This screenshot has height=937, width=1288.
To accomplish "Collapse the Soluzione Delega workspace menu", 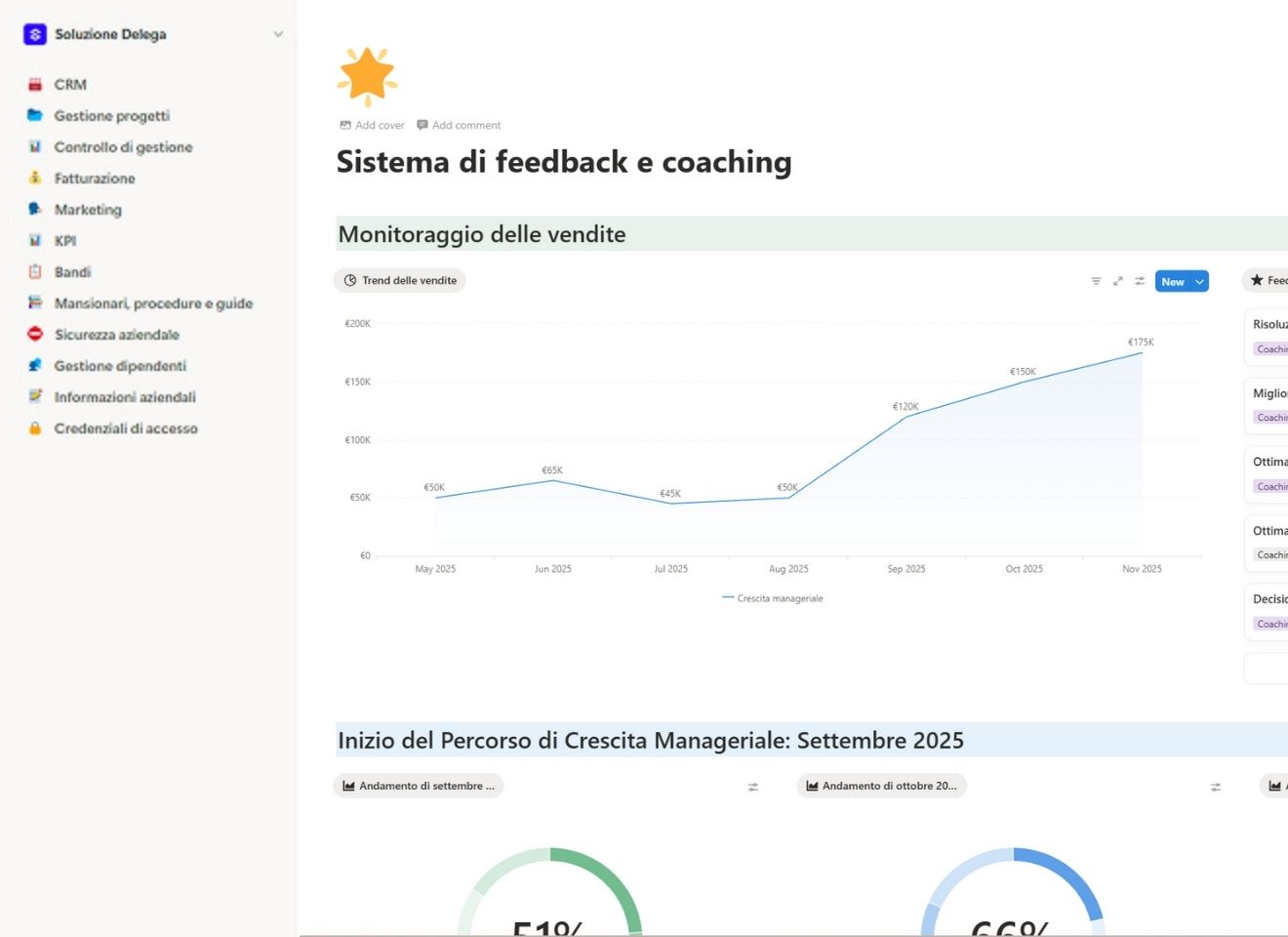I will 278,33.
